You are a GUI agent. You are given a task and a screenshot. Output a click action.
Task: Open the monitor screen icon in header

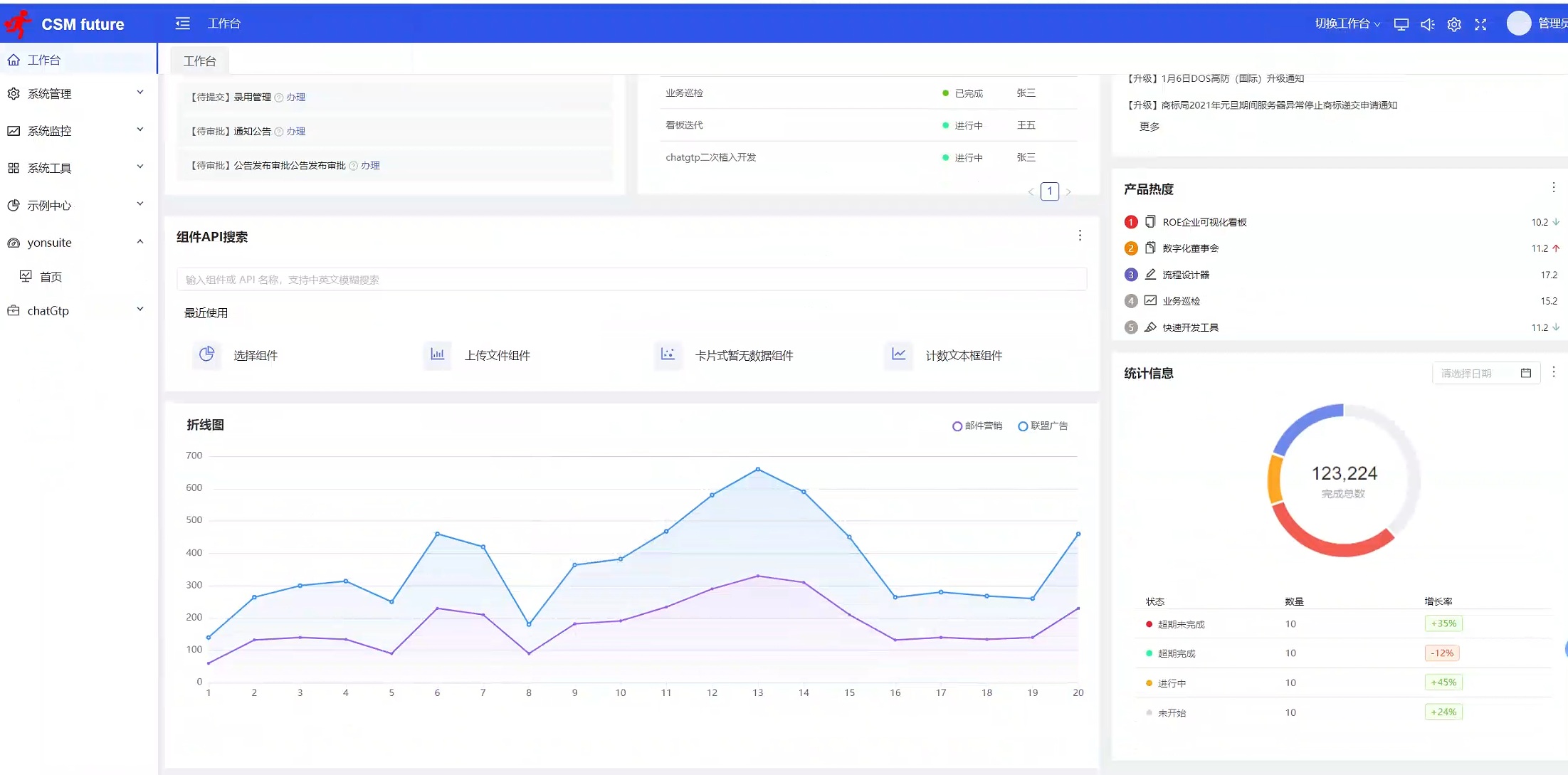point(1401,24)
